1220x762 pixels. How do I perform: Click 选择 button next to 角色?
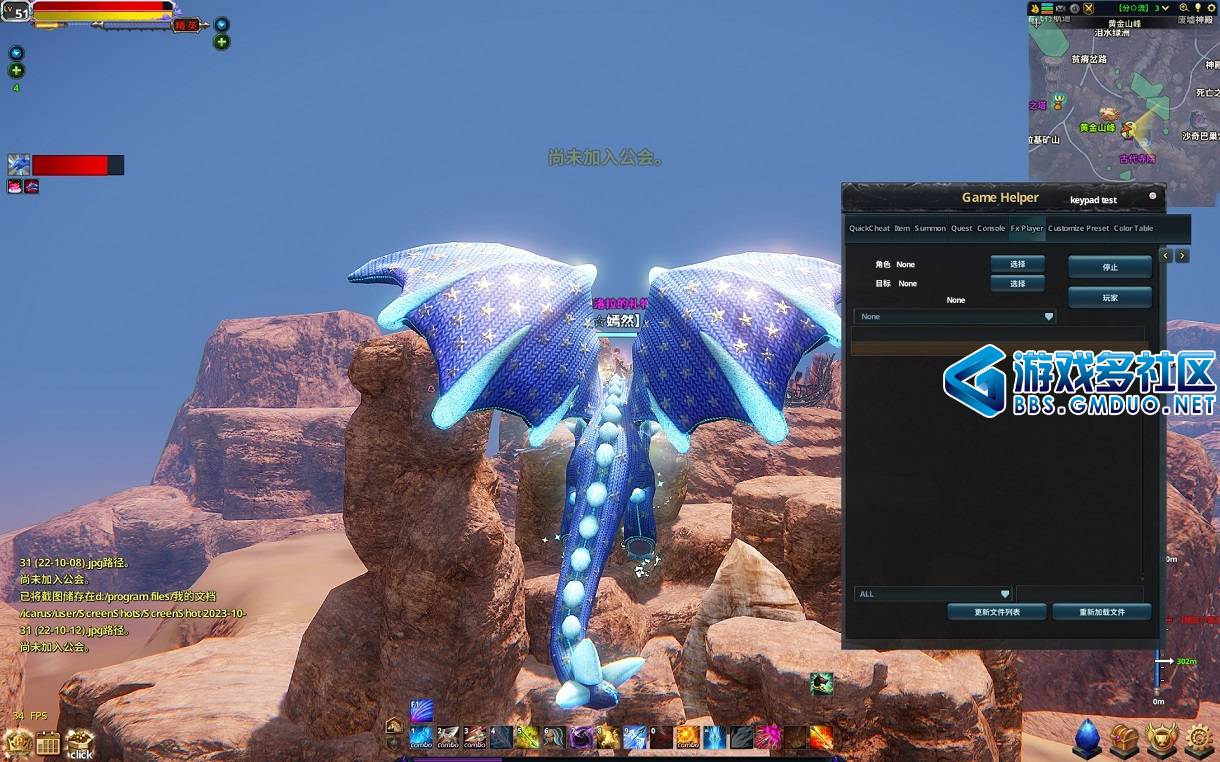pos(1018,264)
